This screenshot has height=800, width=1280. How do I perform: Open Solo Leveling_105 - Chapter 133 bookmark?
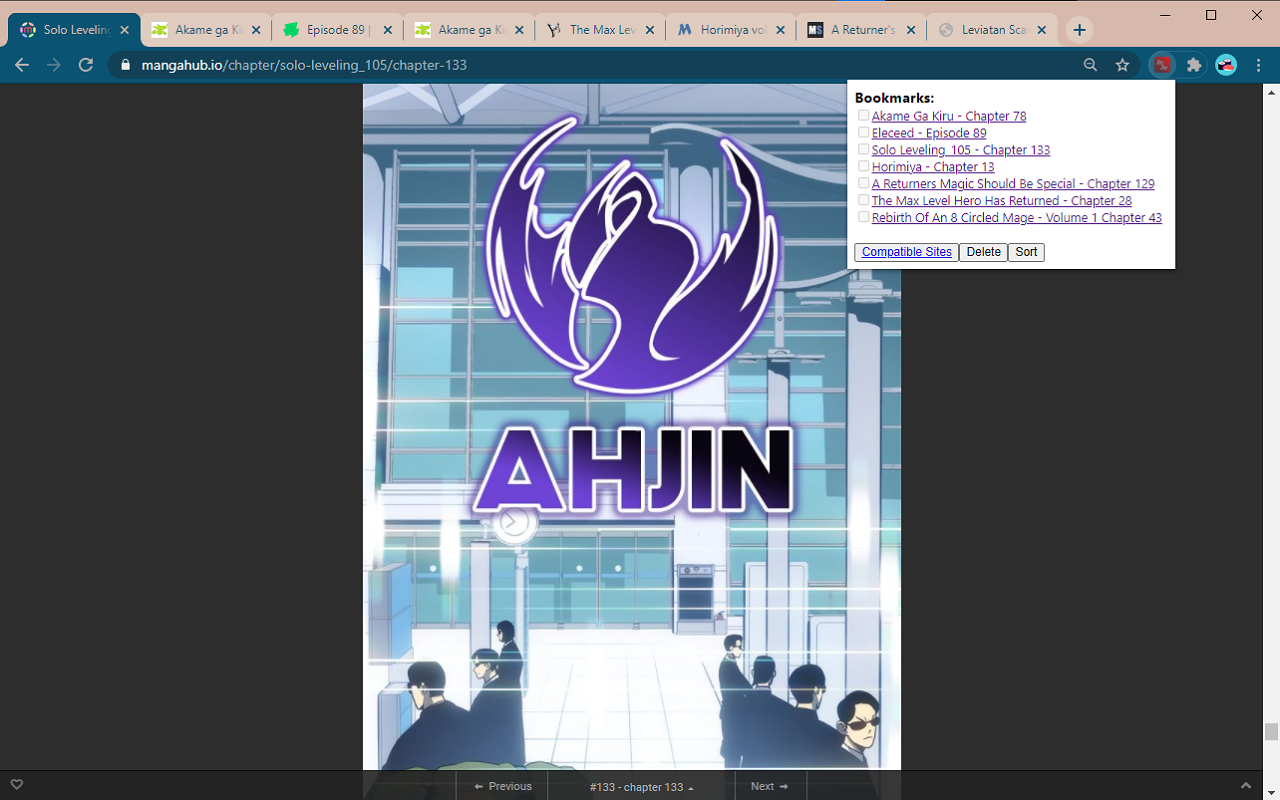pyautogui.click(x=961, y=150)
